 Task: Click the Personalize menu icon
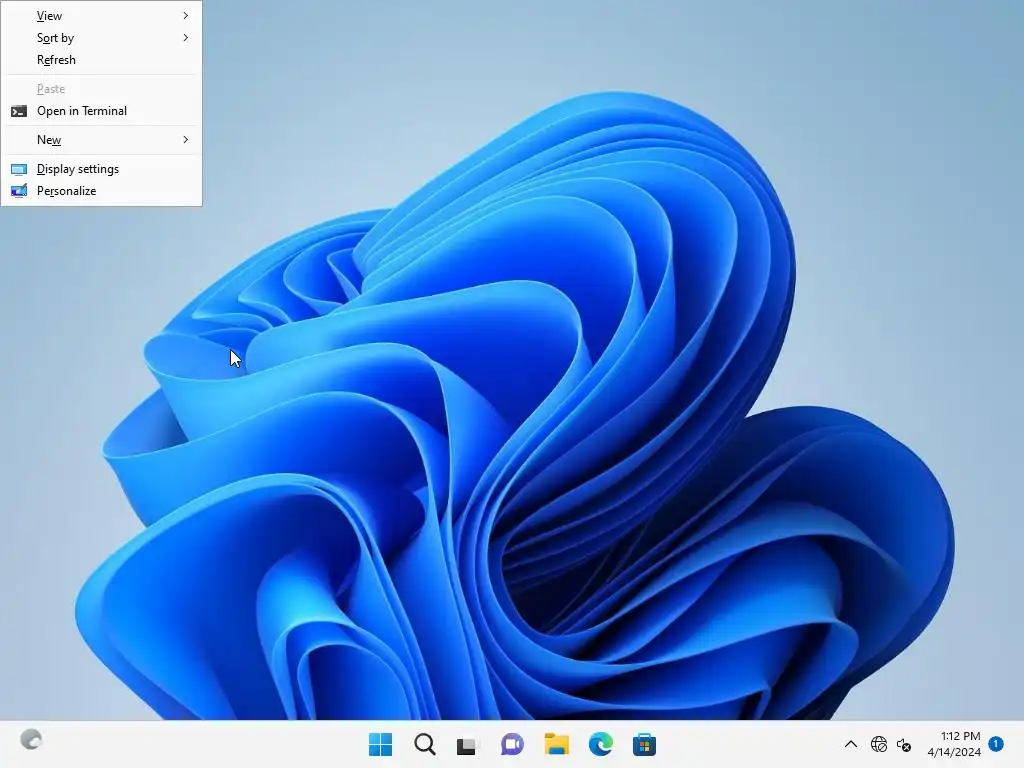pos(19,191)
